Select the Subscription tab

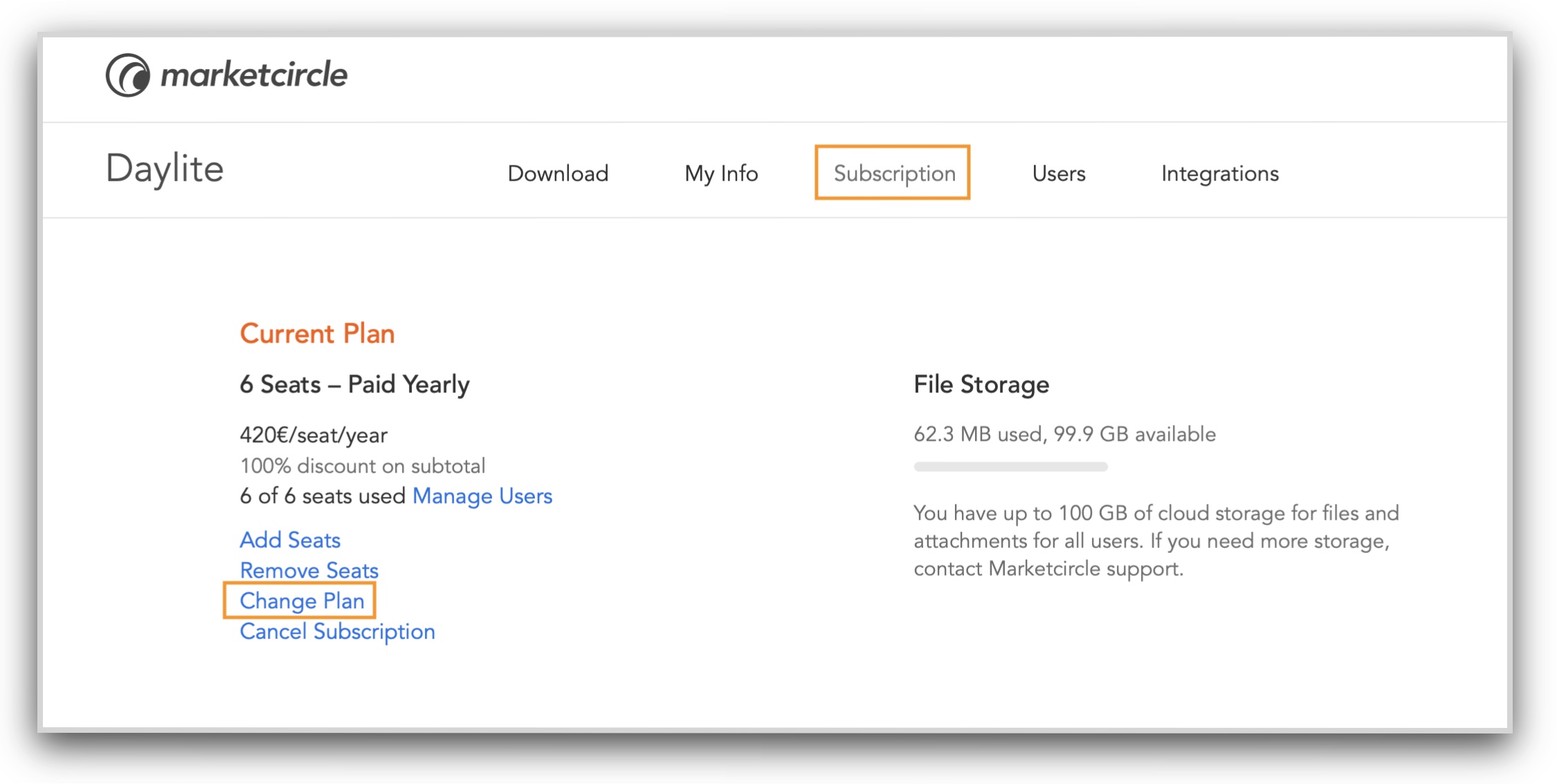pyautogui.click(x=894, y=174)
